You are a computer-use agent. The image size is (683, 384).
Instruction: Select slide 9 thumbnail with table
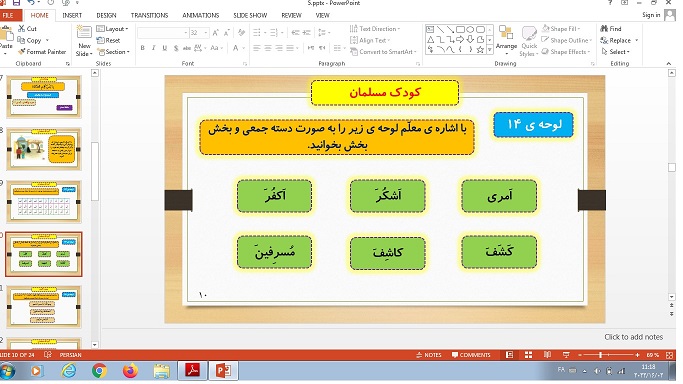[x=44, y=201]
